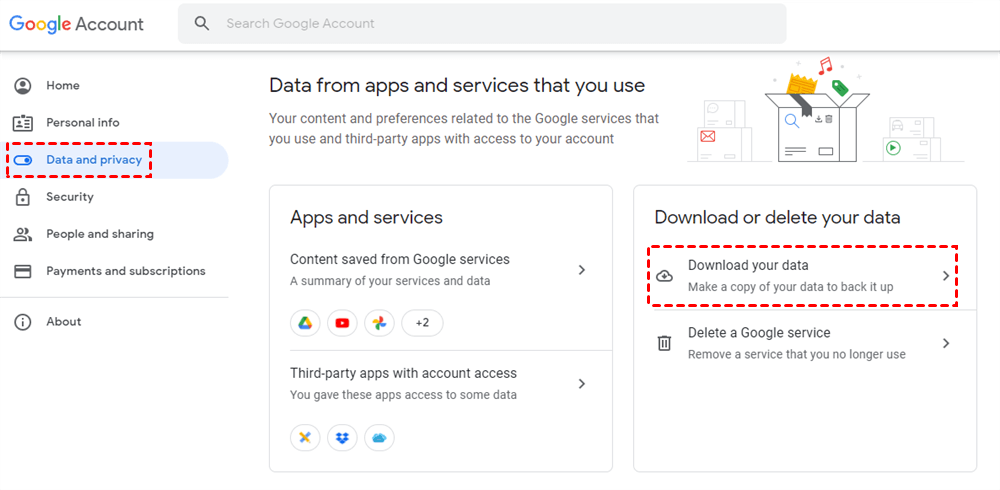Click the Dropbox third-party app icon

click(x=342, y=438)
